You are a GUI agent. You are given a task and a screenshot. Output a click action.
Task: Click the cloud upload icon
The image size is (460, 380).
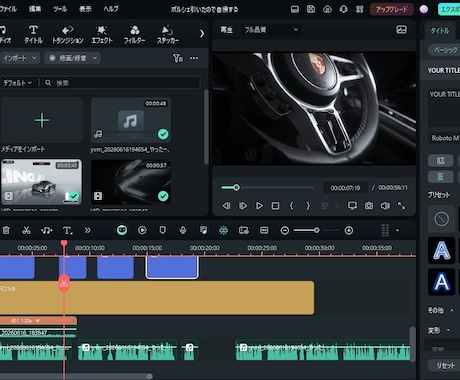click(327, 9)
